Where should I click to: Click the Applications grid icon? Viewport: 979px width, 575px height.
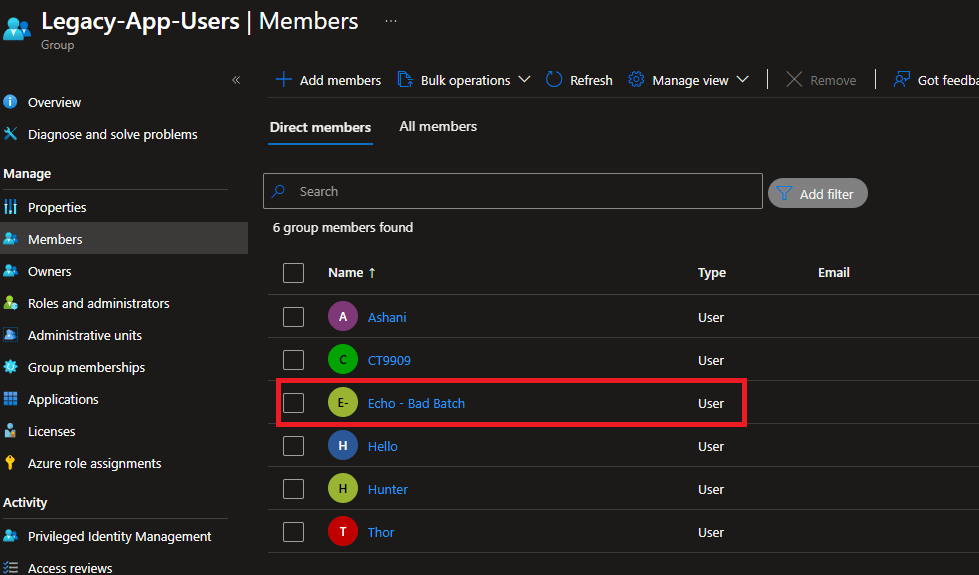11,399
